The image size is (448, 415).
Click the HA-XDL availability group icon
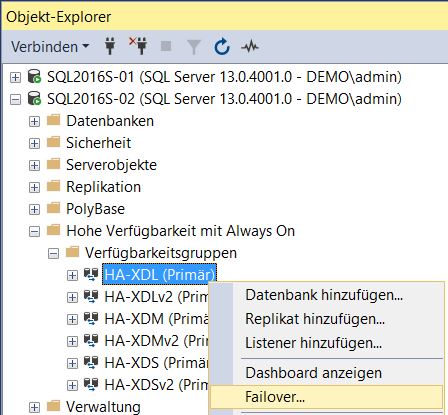(x=91, y=274)
